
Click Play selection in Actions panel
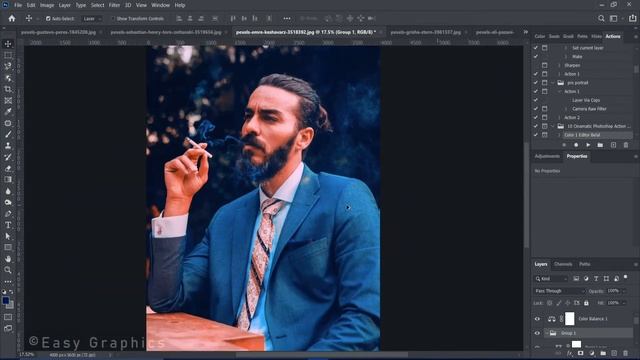tap(588, 145)
